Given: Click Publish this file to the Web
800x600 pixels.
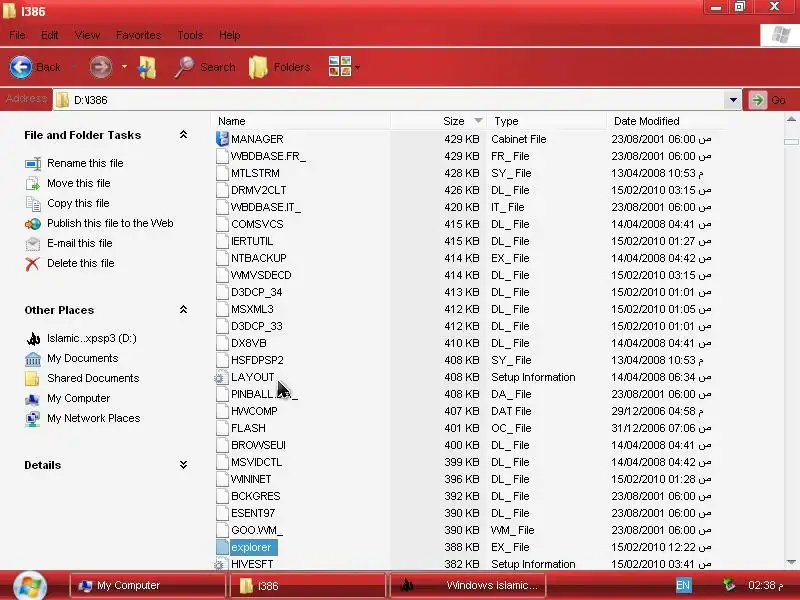Looking at the screenshot, I should tap(110, 223).
